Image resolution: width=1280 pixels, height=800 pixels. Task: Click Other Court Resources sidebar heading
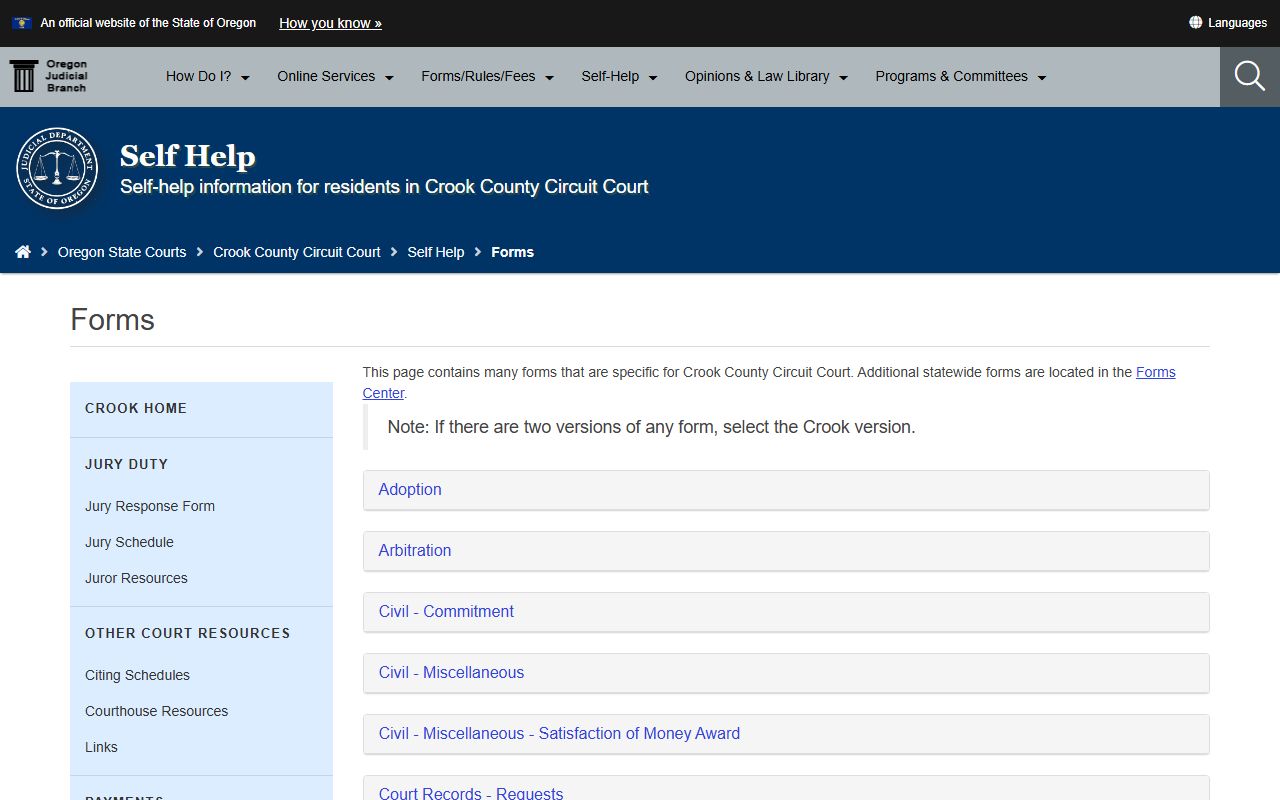pyautogui.click(x=187, y=633)
